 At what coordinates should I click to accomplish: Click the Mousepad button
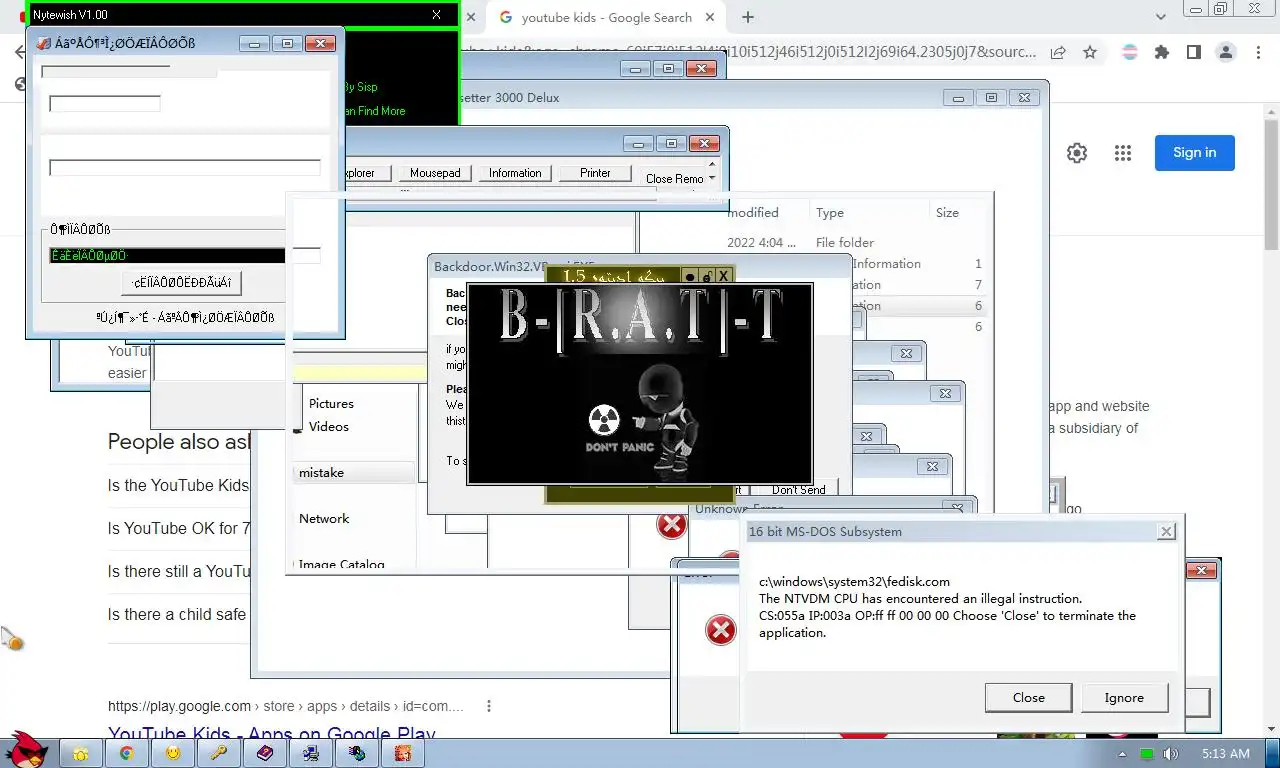tap(435, 173)
